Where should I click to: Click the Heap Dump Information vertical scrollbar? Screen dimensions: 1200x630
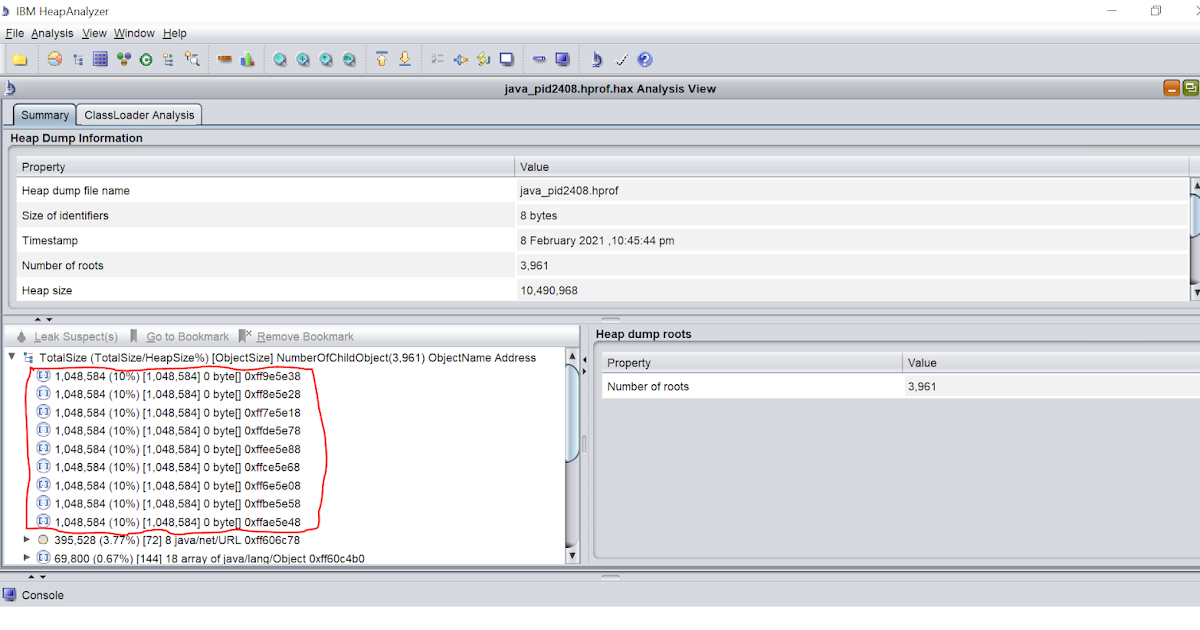point(1193,215)
